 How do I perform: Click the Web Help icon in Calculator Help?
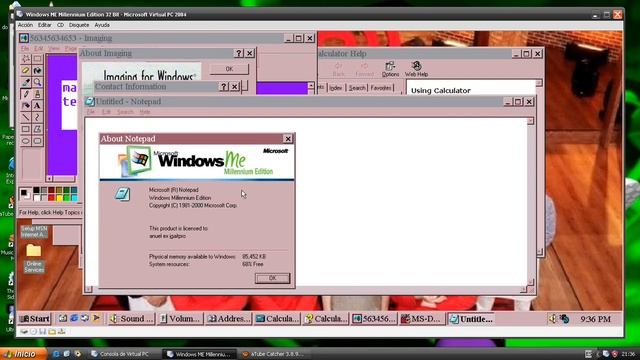point(416,69)
